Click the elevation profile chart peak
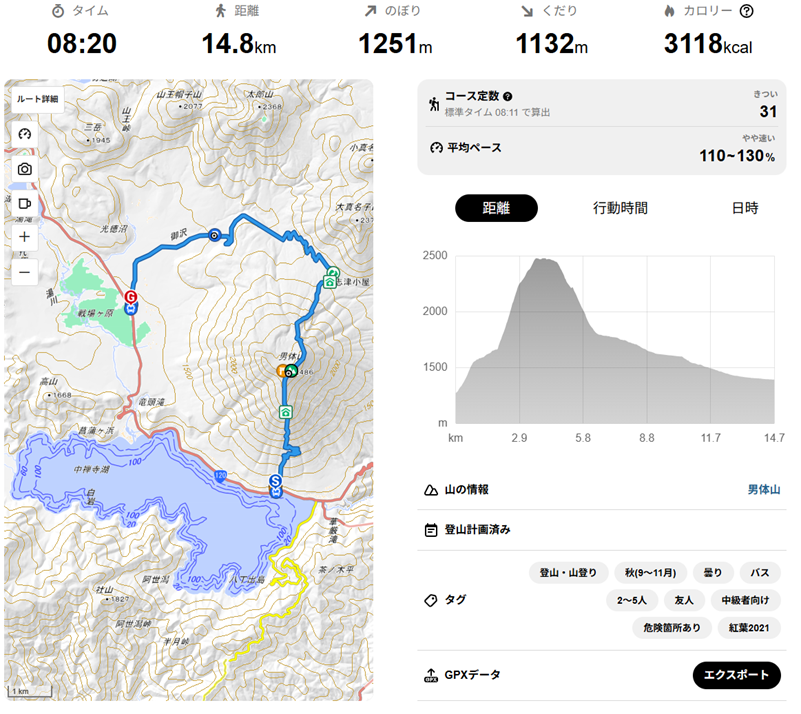This screenshot has height=714, width=801. click(x=543, y=260)
